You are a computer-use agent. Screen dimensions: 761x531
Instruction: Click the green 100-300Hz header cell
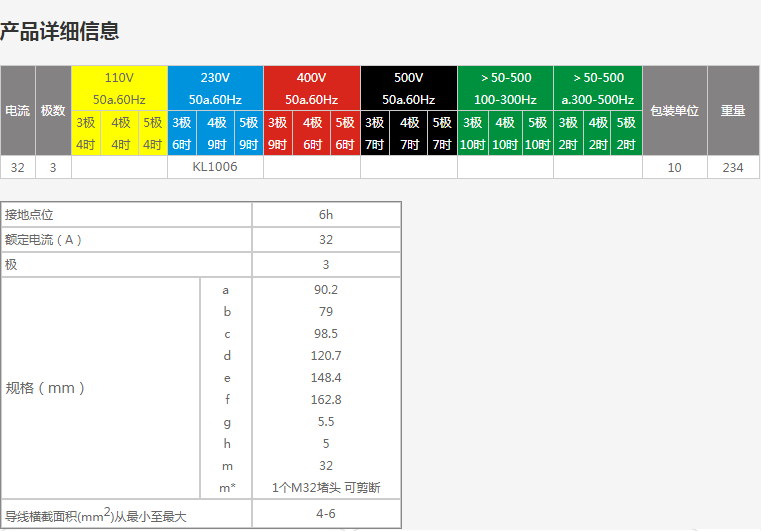pos(505,88)
